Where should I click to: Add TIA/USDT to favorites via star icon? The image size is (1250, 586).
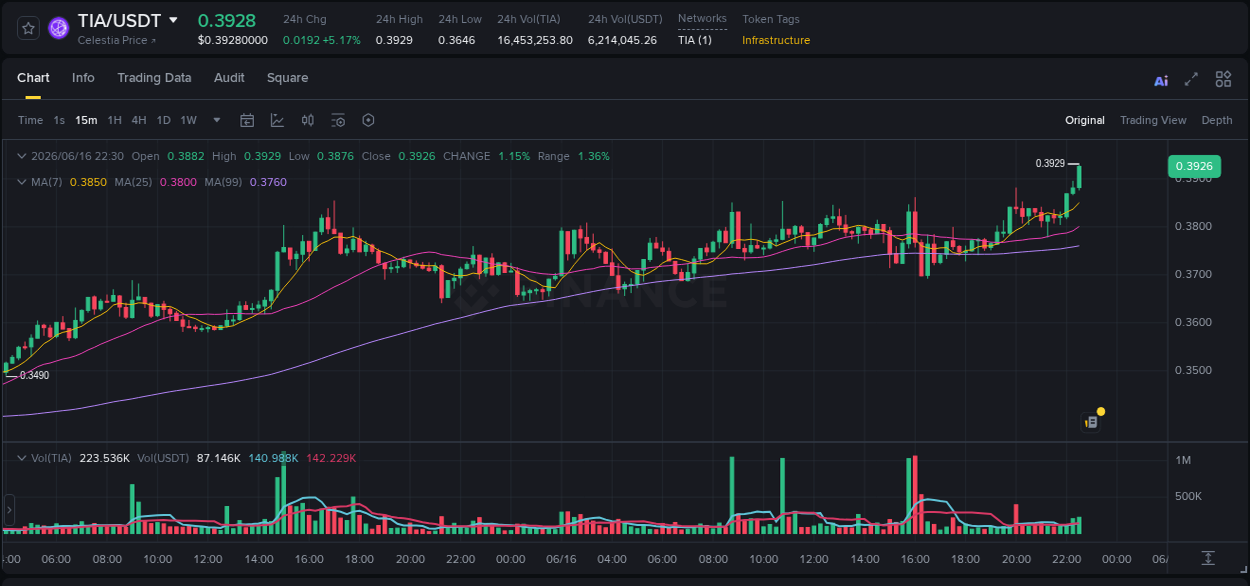click(x=28, y=28)
